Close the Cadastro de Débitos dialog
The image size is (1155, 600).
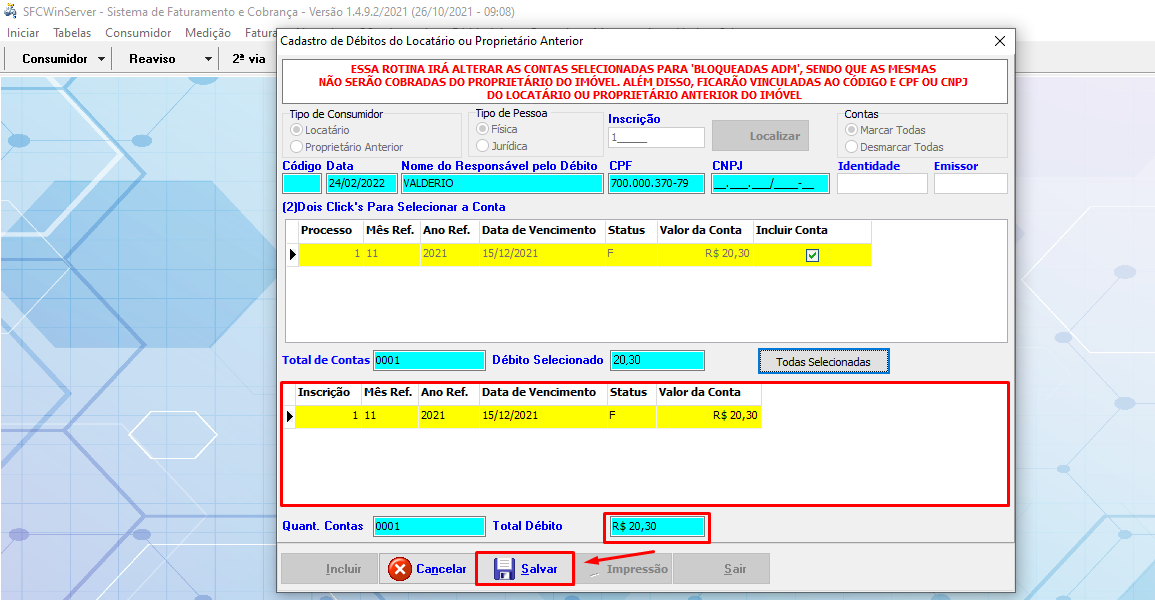click(x=999, y=41)
